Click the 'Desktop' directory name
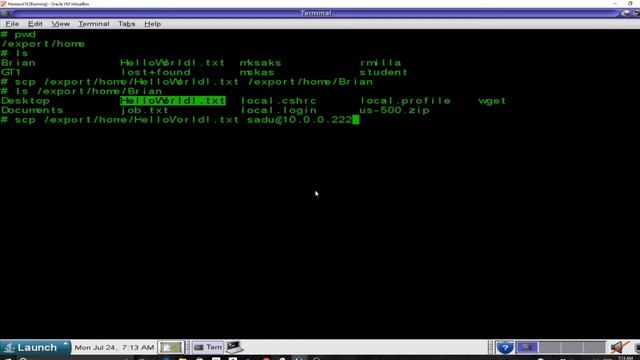The image size is (640, 360). coord(25,101)
